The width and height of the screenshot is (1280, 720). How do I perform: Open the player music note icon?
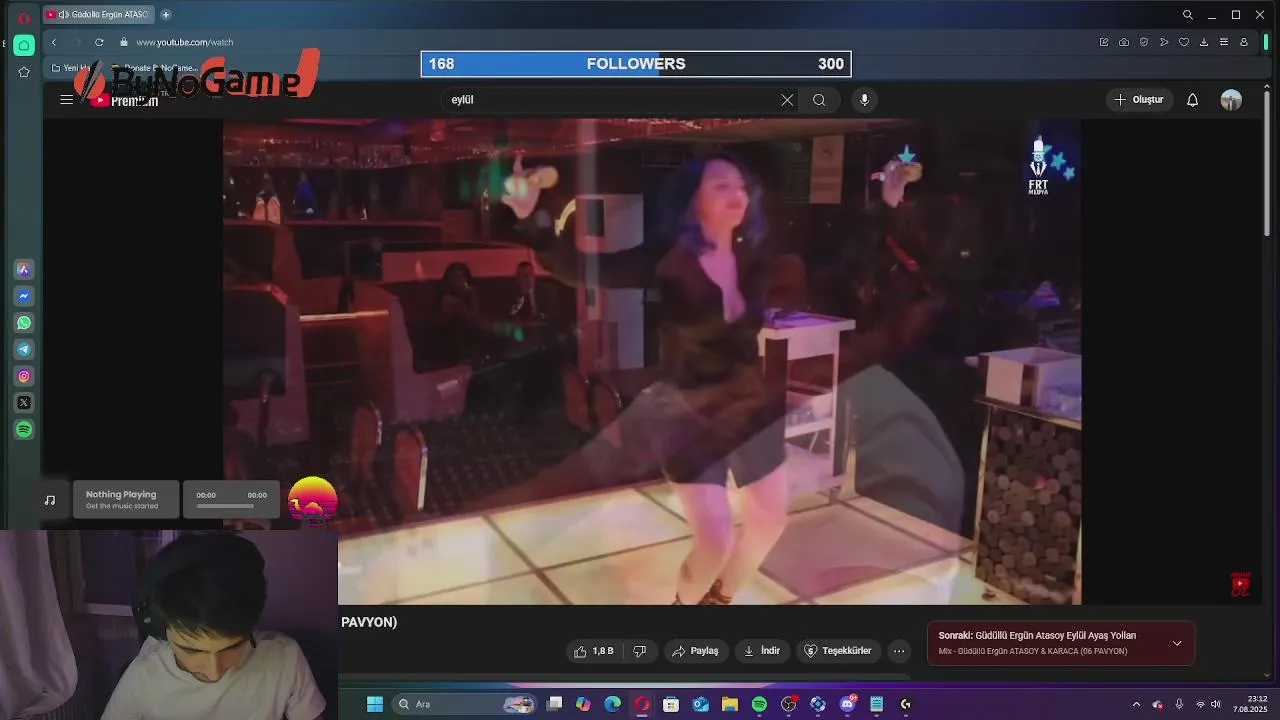50,500
